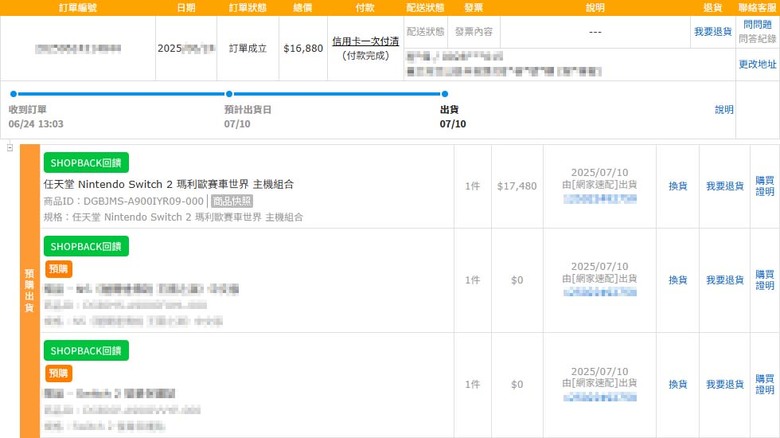Click 更改地址 link
This screenshot has height=438, width=780.
757,64
